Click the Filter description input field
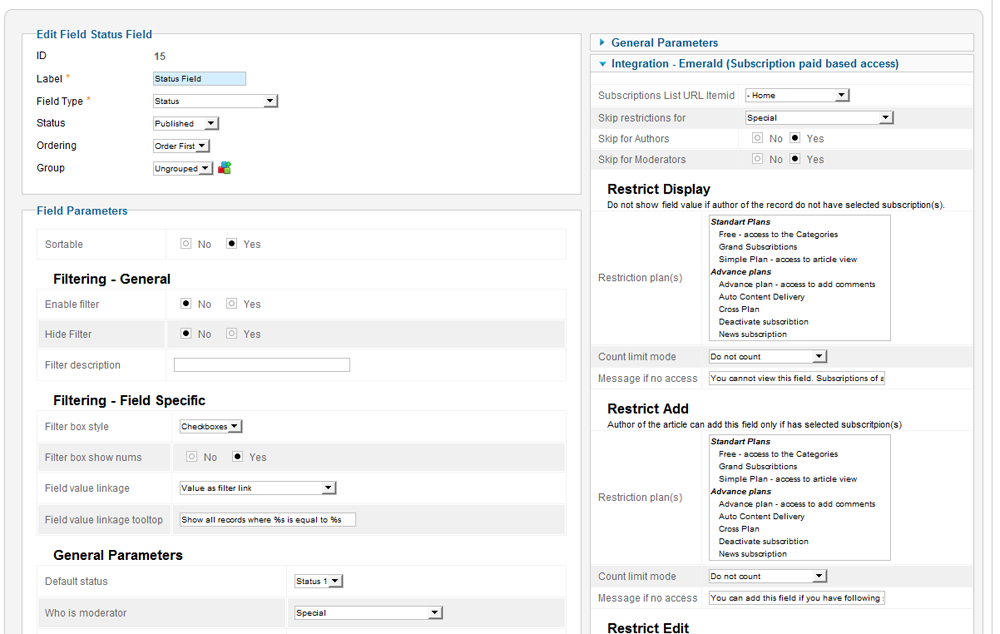 click(x=262, y=365)
